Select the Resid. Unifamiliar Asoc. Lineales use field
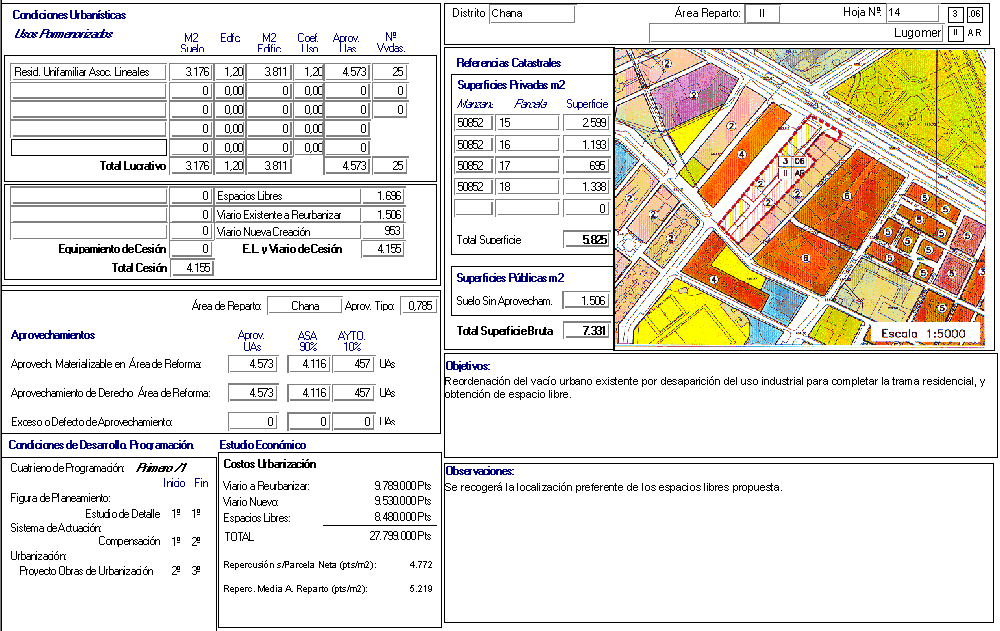1000x631 pixels. click(x=88, y=72)
